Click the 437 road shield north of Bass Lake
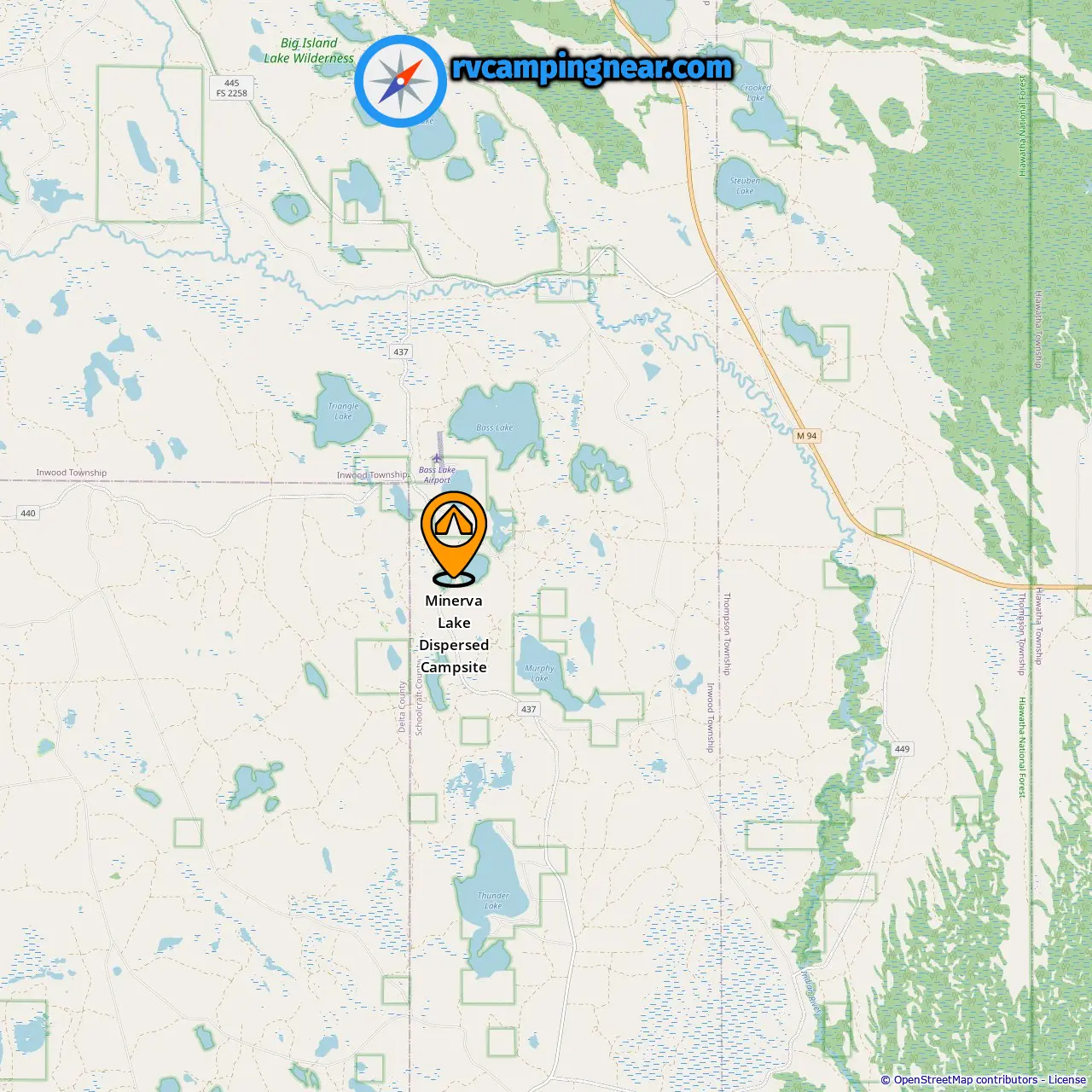The width and height of the screenshot is (1092, 1092). (401, 351)
